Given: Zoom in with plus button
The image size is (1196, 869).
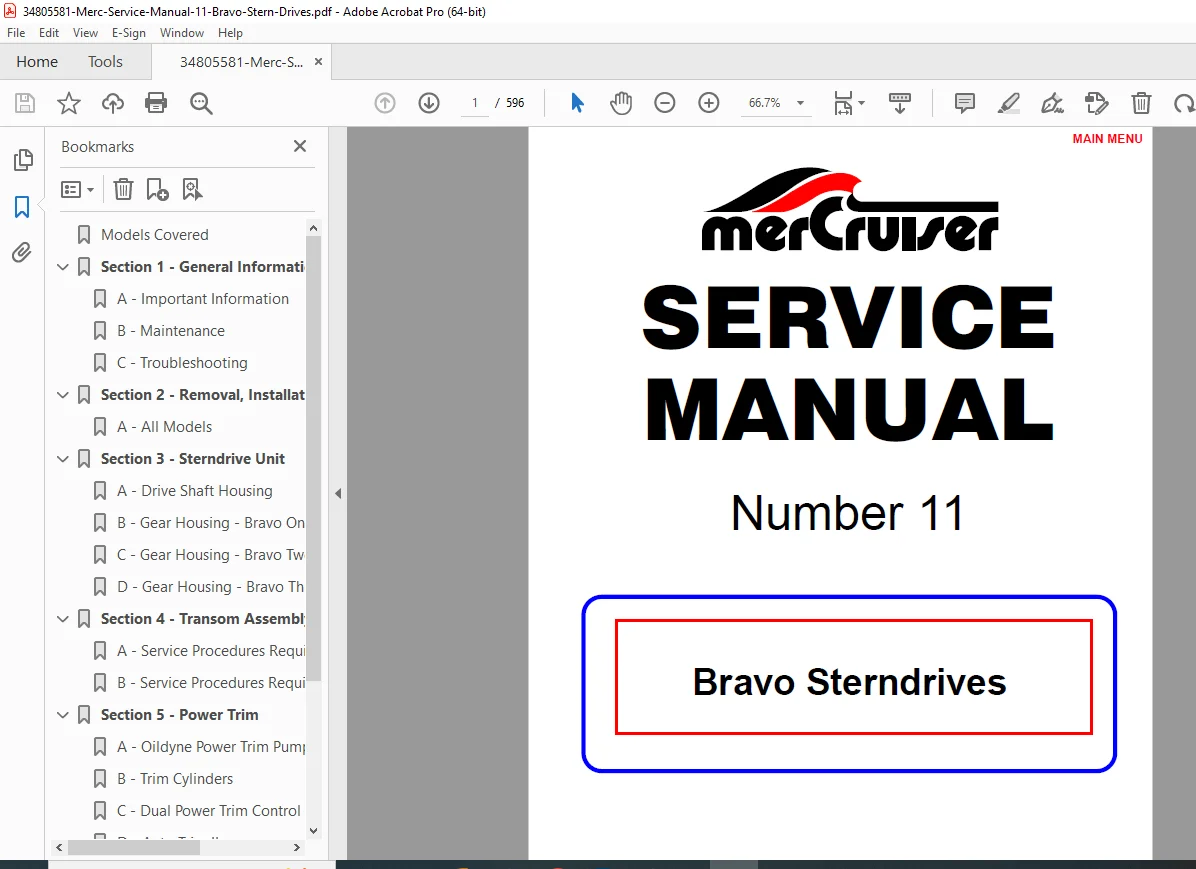Looking at the screenshot, I should point(709,103).
